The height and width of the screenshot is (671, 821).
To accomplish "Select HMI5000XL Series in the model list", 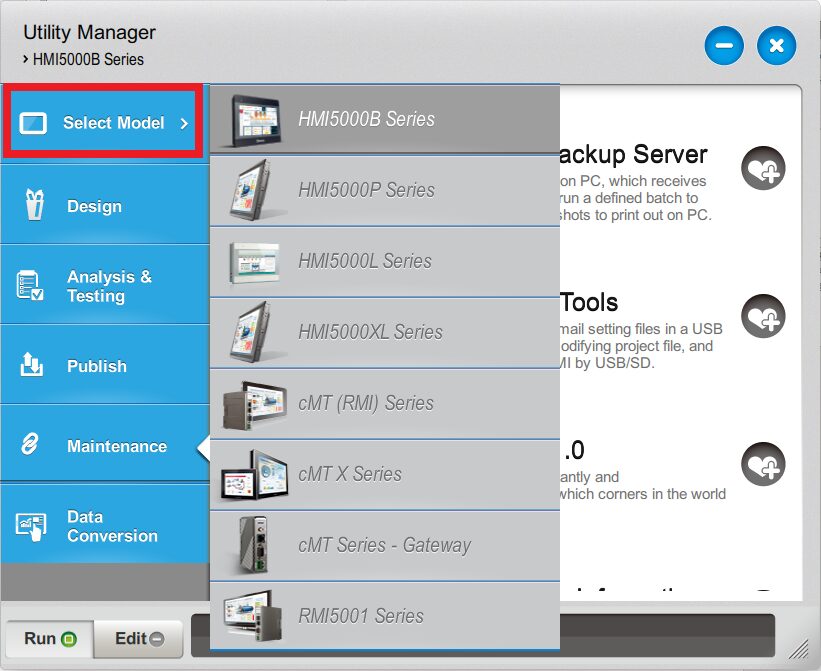I will coord(385,333).
